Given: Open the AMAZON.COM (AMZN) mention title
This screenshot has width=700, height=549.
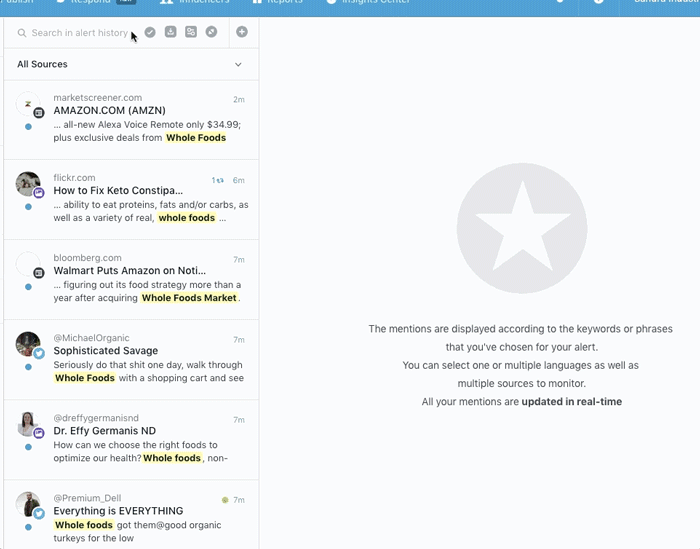Looking at the screenshot, I should [x=109, y=110].
